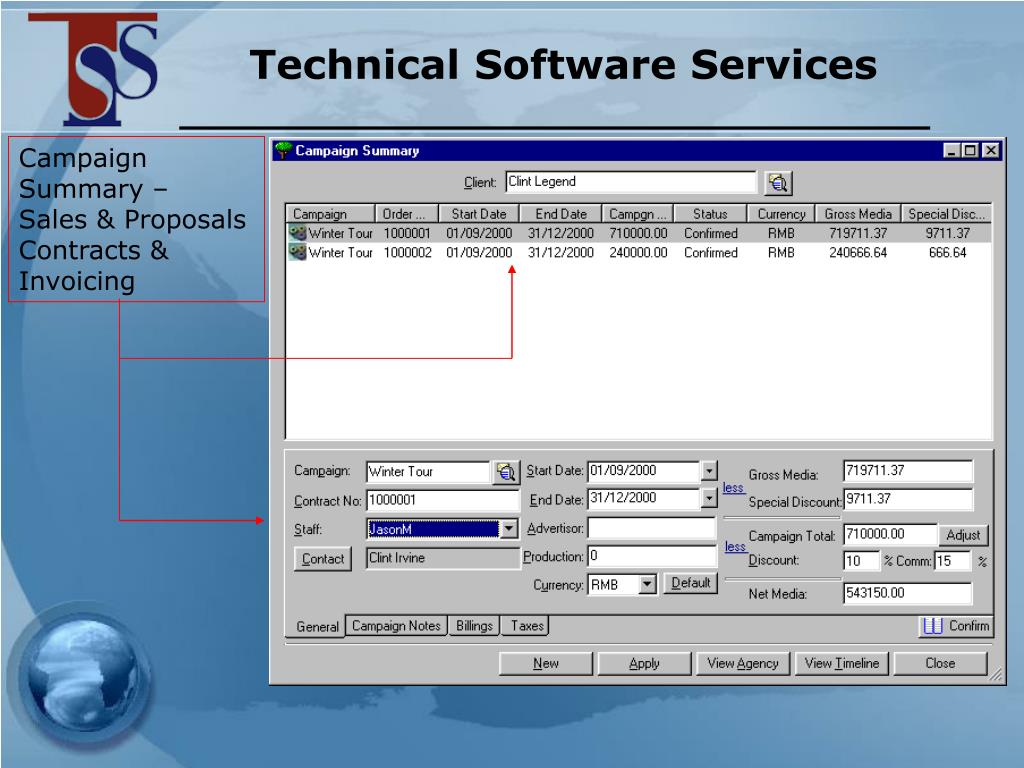Click the Gross Media field 719711.37
The height and width of the screenshot is (768, 1024).
907,470
